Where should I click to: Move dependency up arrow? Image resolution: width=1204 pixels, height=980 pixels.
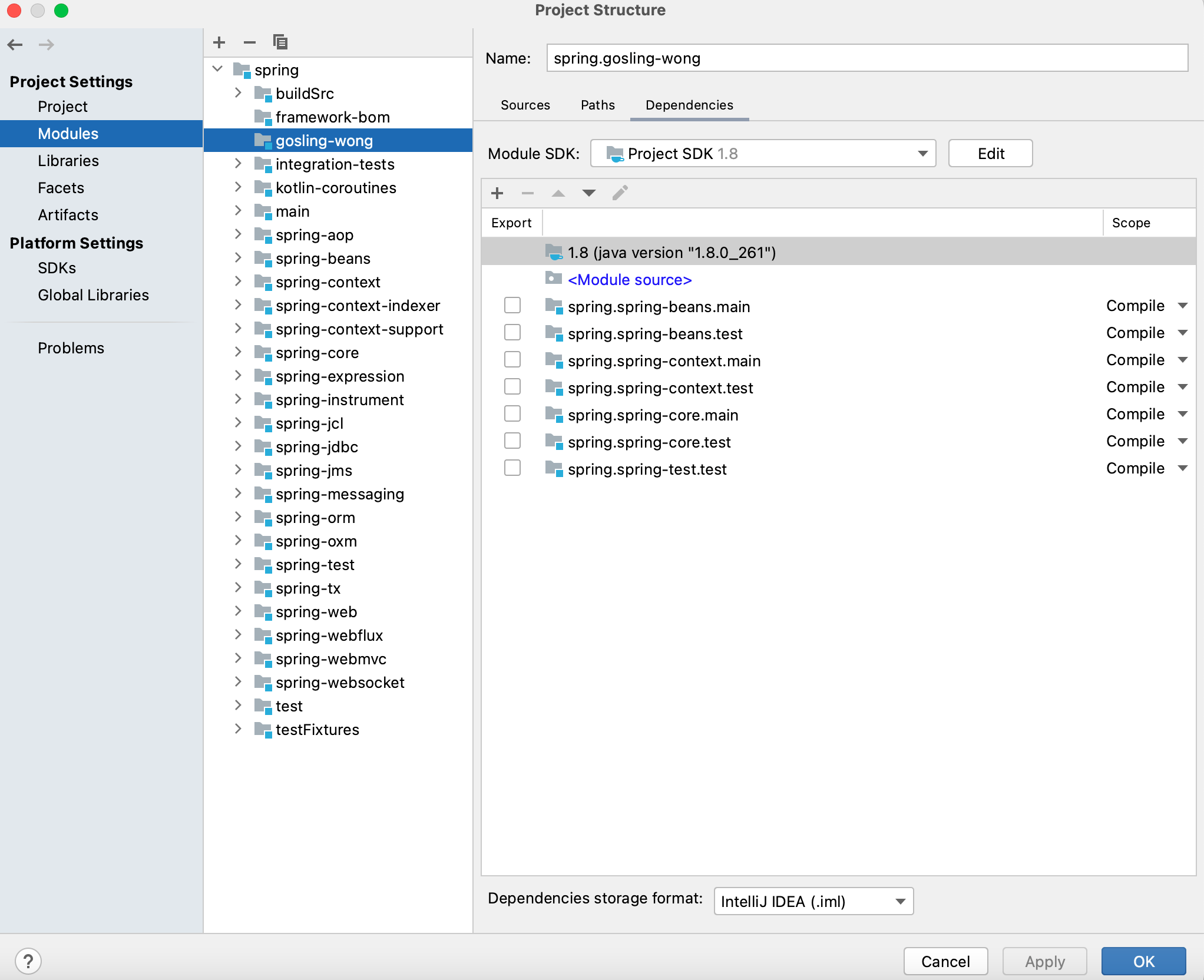(x=558, y=193)
